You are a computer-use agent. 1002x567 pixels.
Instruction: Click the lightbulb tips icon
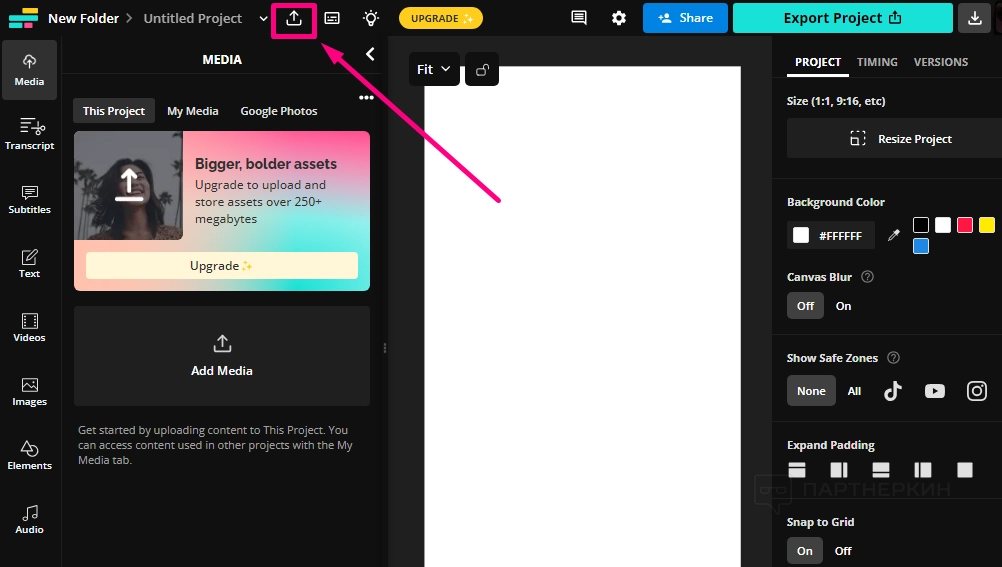(x=371, y=19)
